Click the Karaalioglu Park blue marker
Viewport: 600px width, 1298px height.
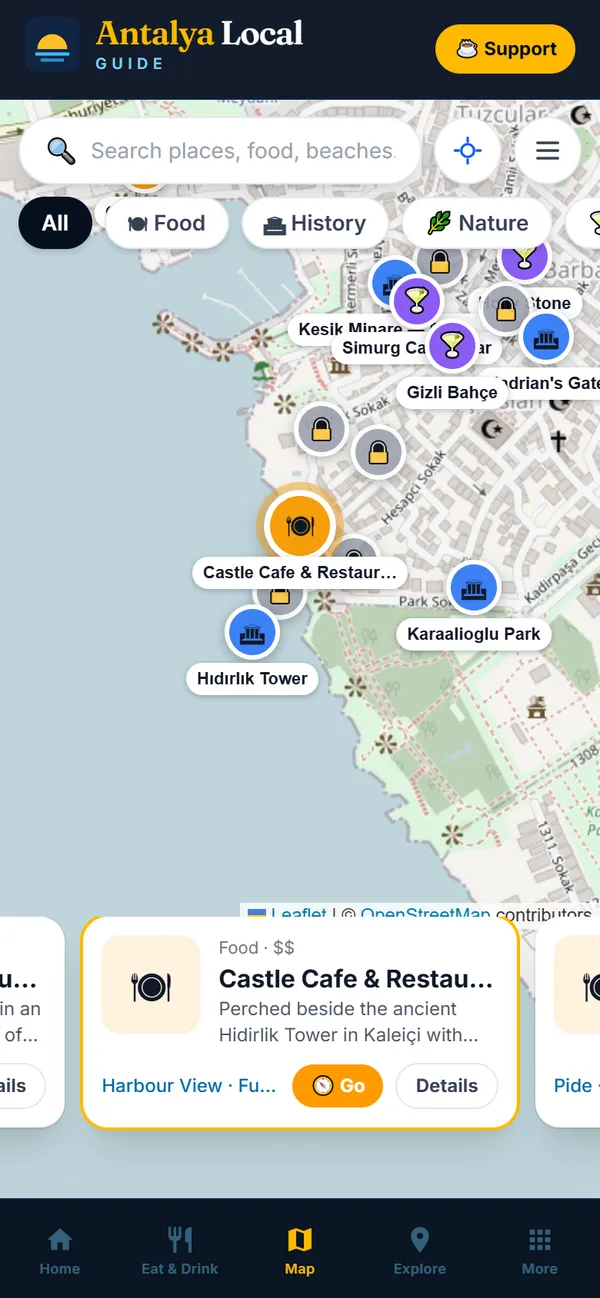(474, 588)
